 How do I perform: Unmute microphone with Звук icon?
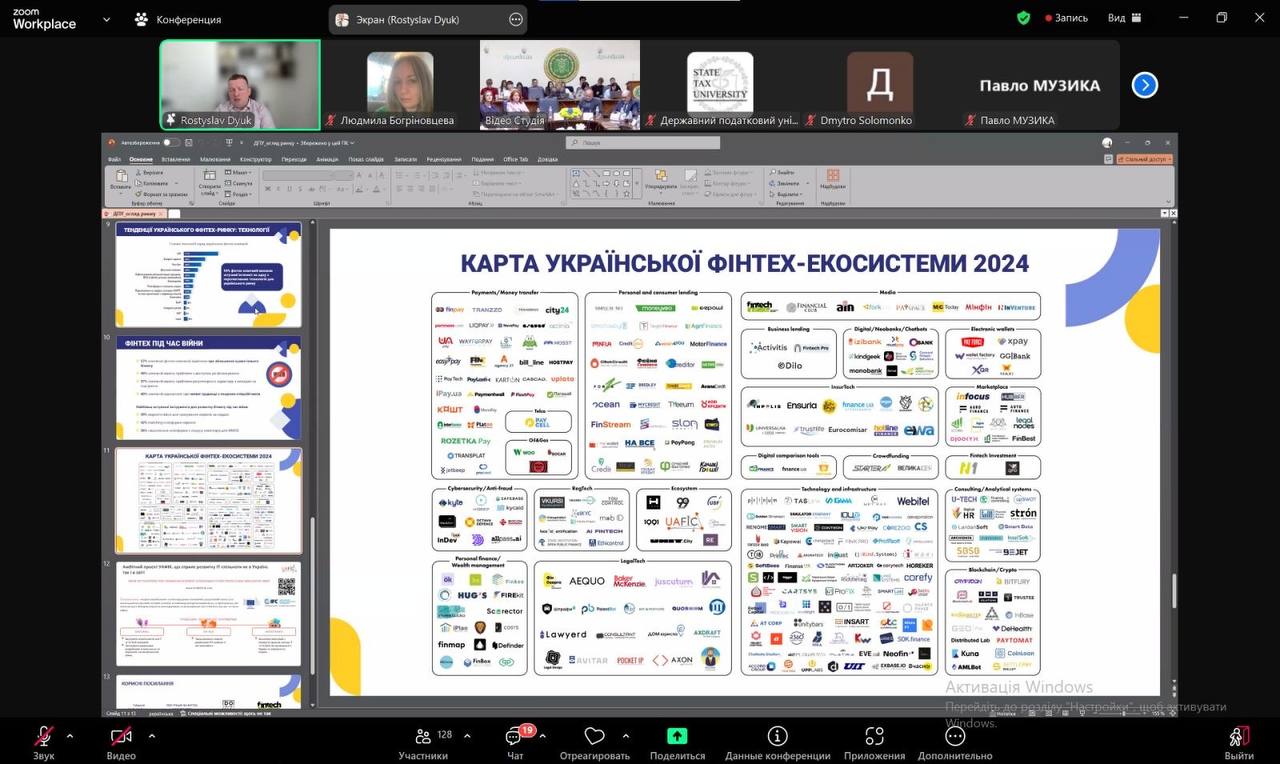pos(43,737)
